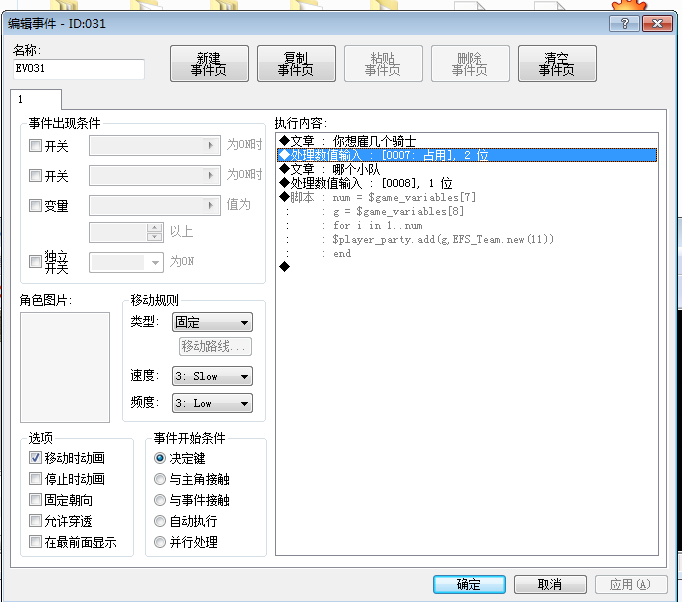Open the second 开关 selector arrow
Screen dimensions: 682x602
tap(211, 175)
